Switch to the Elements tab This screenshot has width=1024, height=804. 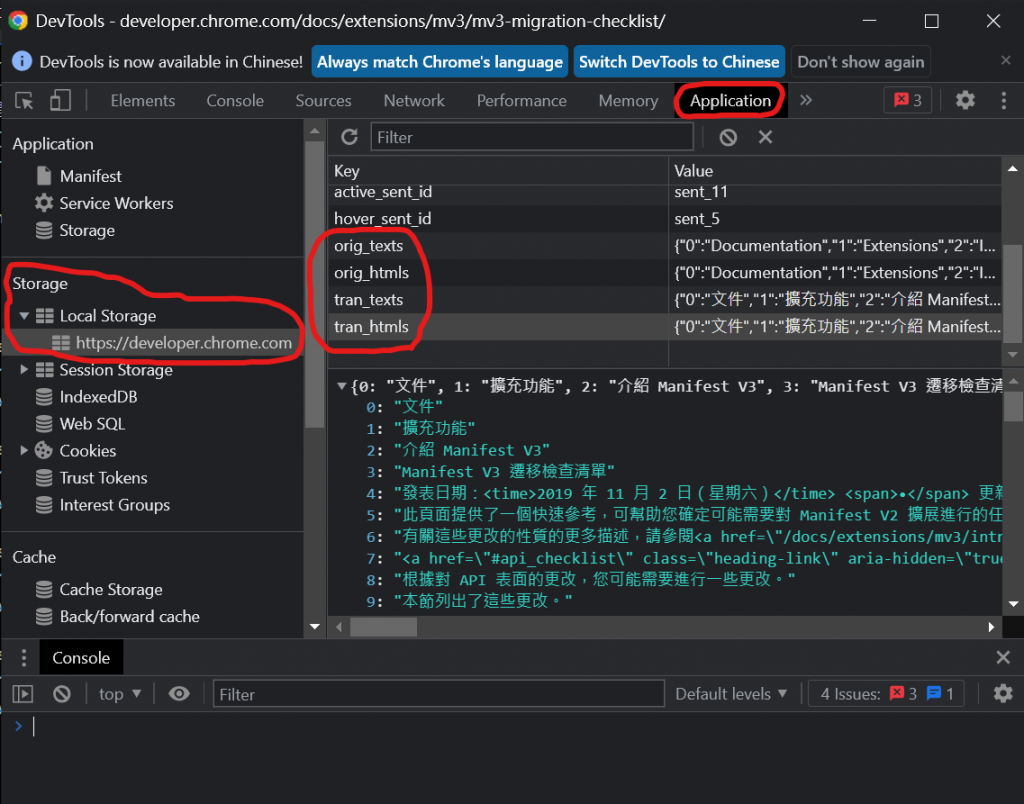pyautogui.click(x=142, y=101)
